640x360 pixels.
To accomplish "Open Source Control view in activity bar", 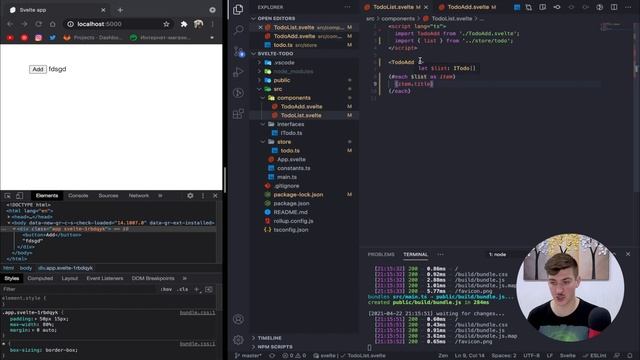I will tap(238, 51).
